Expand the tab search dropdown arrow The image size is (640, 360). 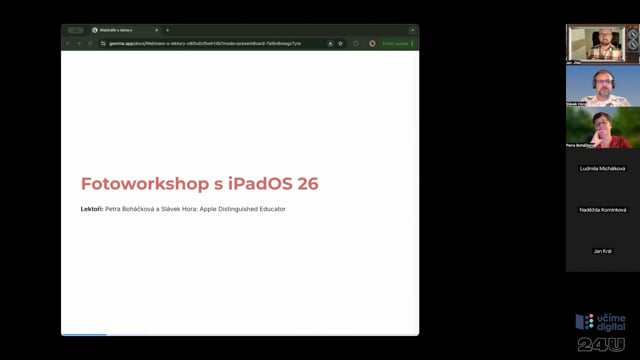[413, 30]
